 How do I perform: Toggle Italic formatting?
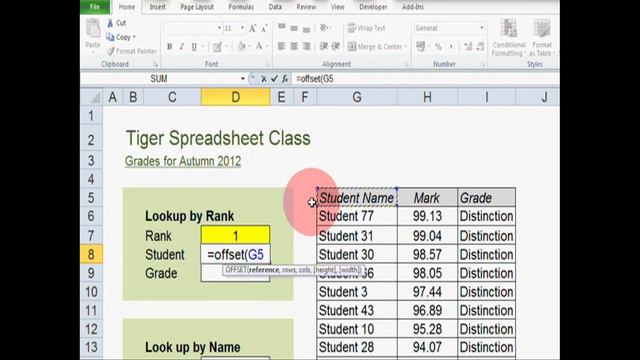point(182,47)
